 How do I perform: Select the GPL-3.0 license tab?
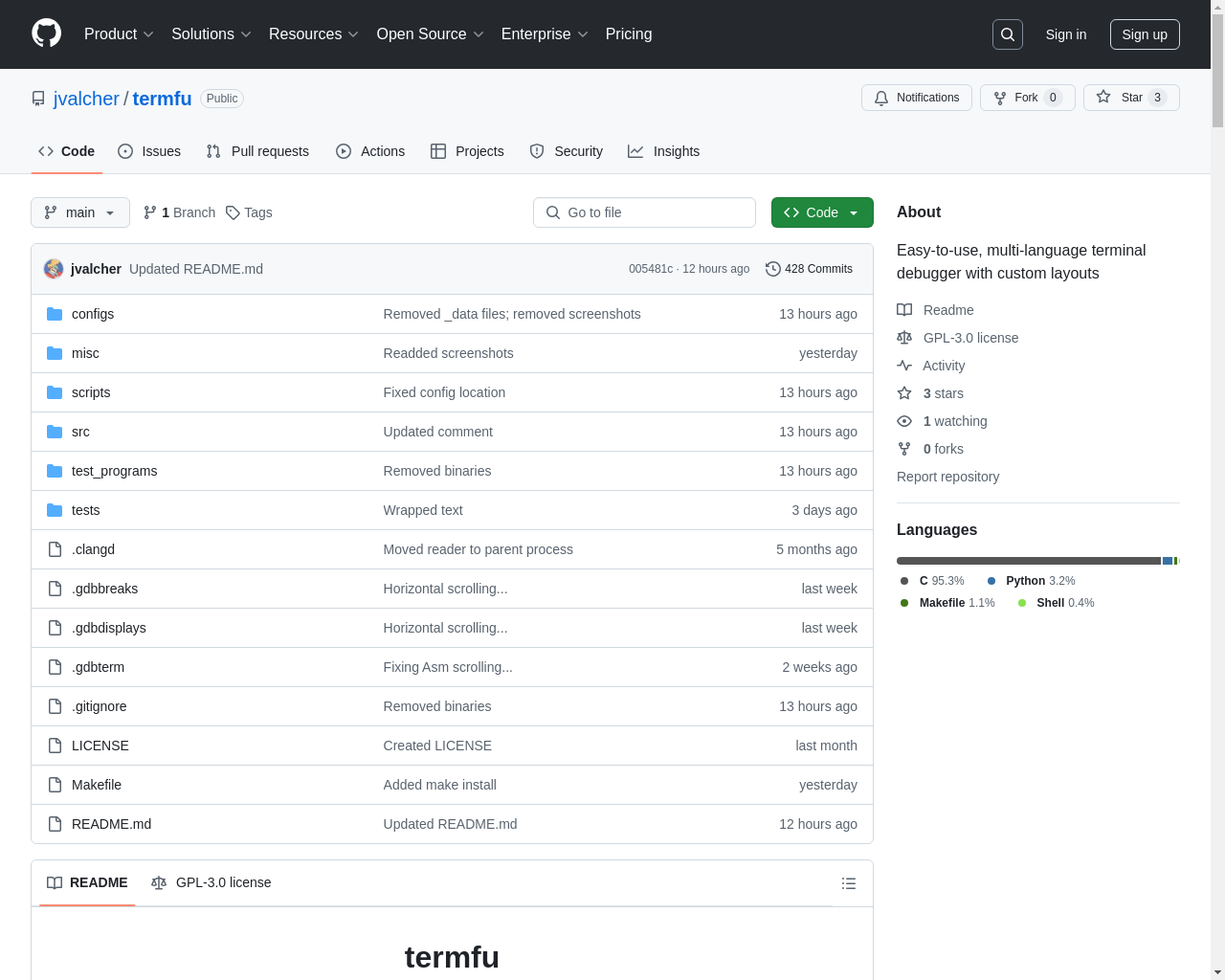click(x=212, y=882)
